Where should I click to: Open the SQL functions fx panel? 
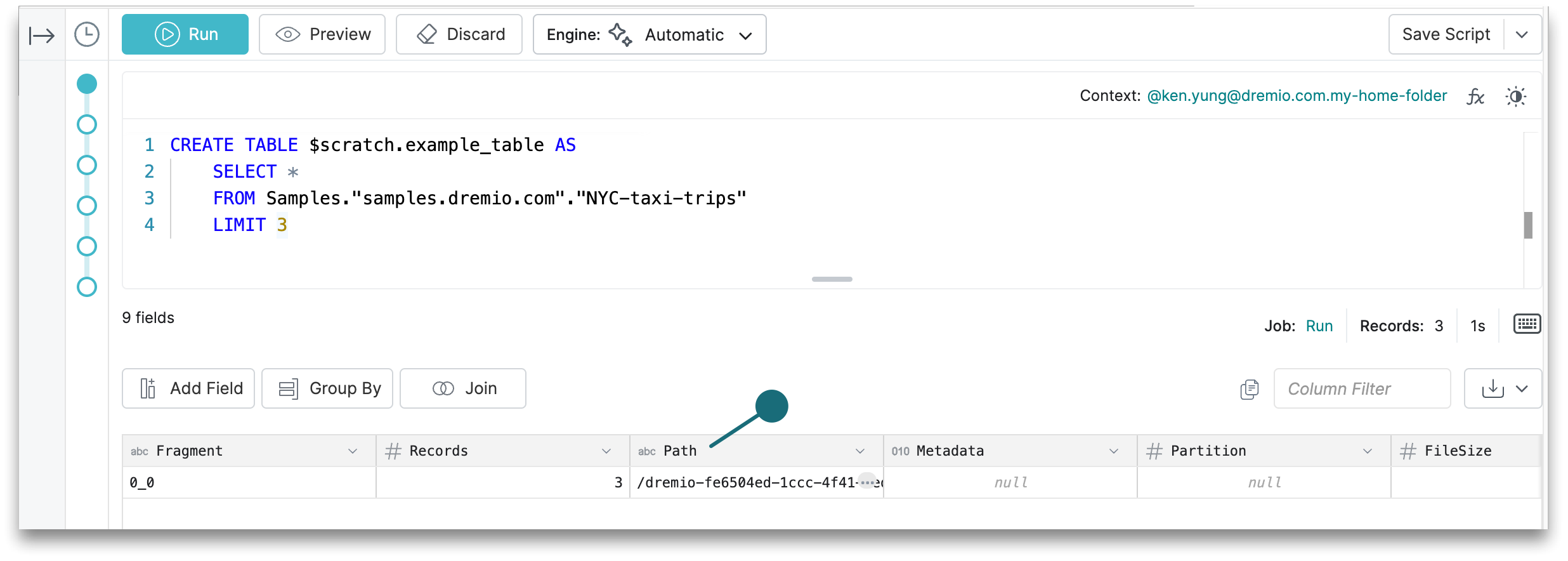pos(1475,96)
